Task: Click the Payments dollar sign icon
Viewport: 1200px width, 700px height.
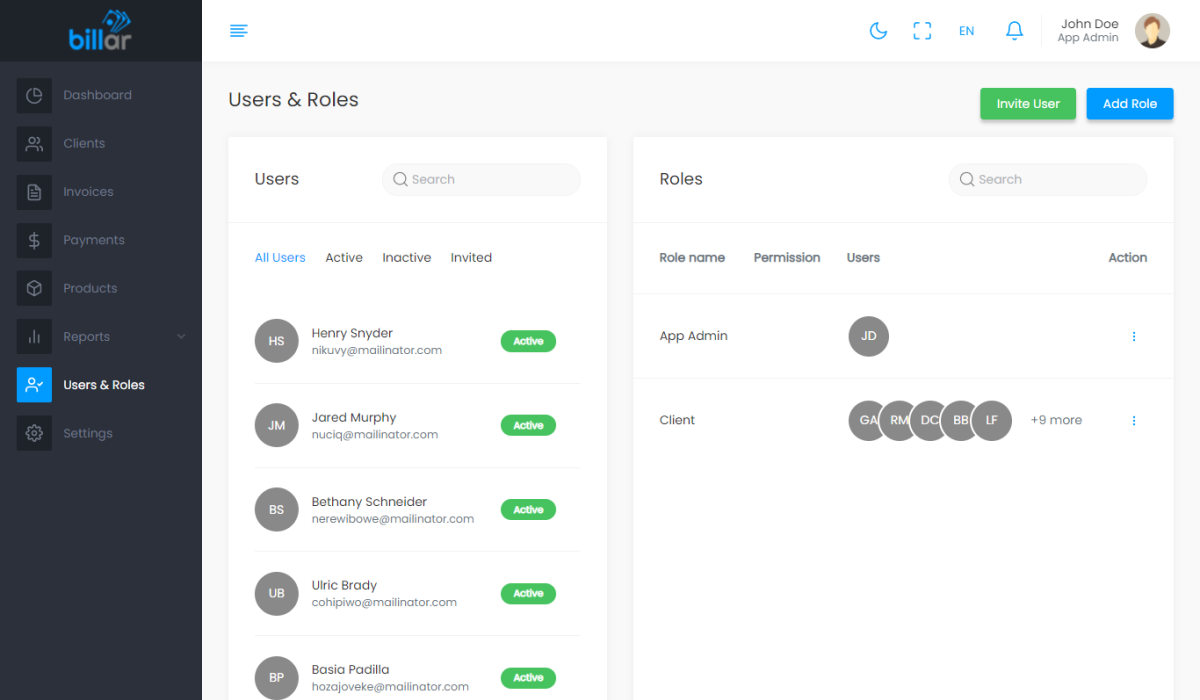Action: pyautogui.click(x=34, y=240)
